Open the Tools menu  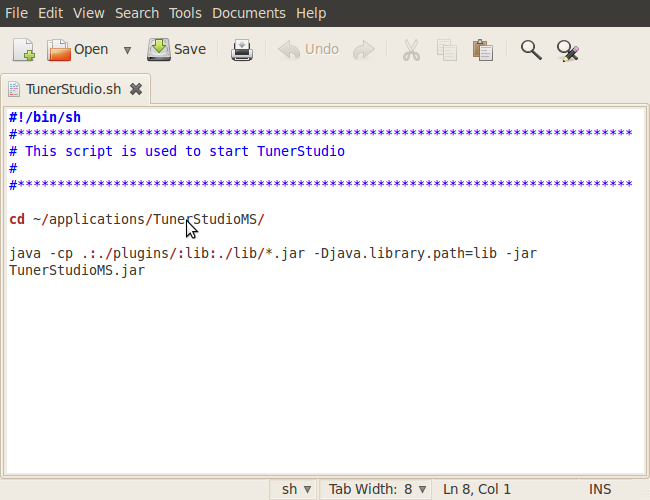click(185, 13)
